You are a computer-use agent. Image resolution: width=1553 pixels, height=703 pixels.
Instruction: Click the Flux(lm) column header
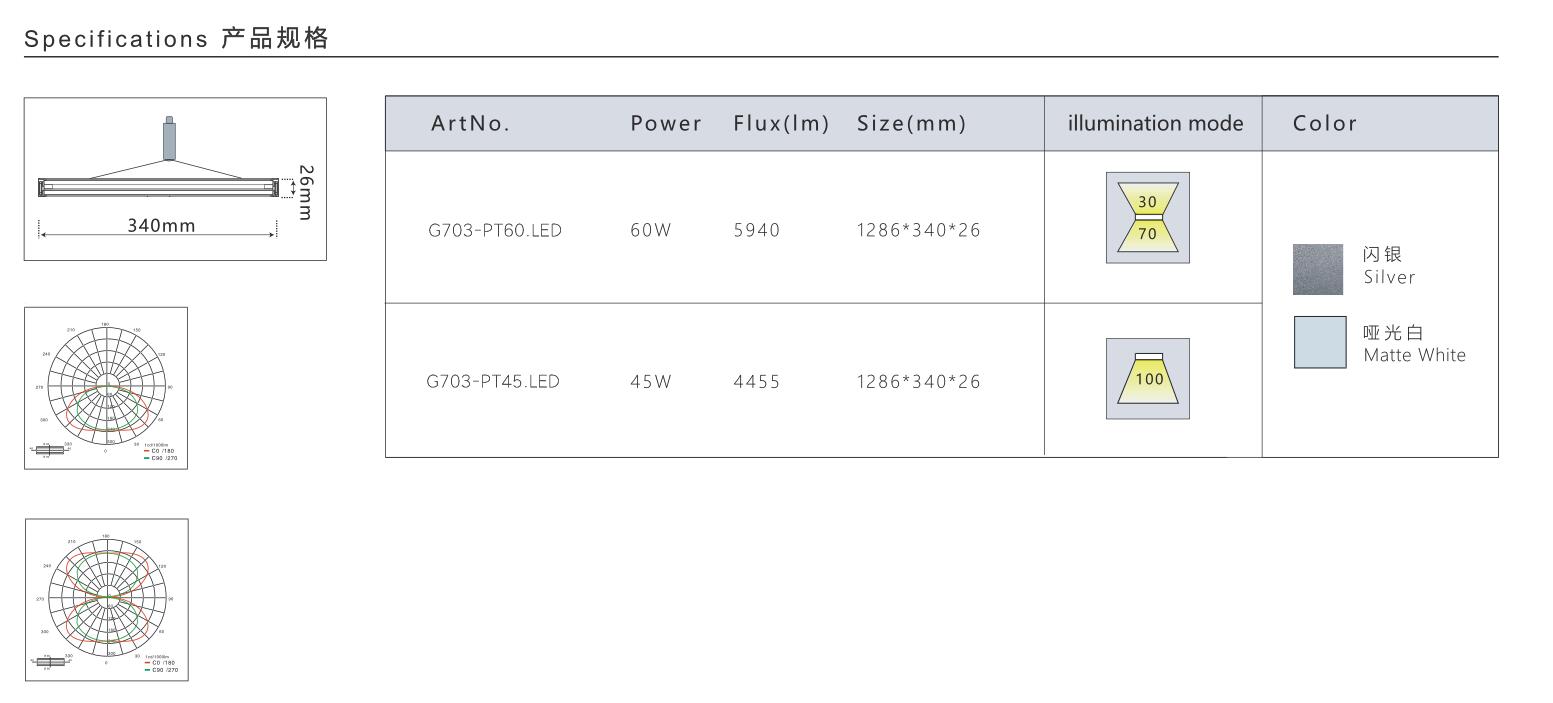781,124
